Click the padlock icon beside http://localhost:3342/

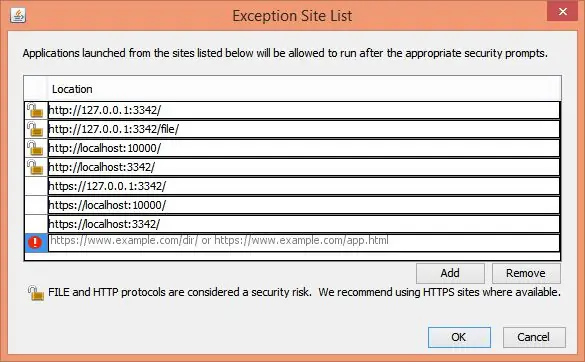coord(35,168)
